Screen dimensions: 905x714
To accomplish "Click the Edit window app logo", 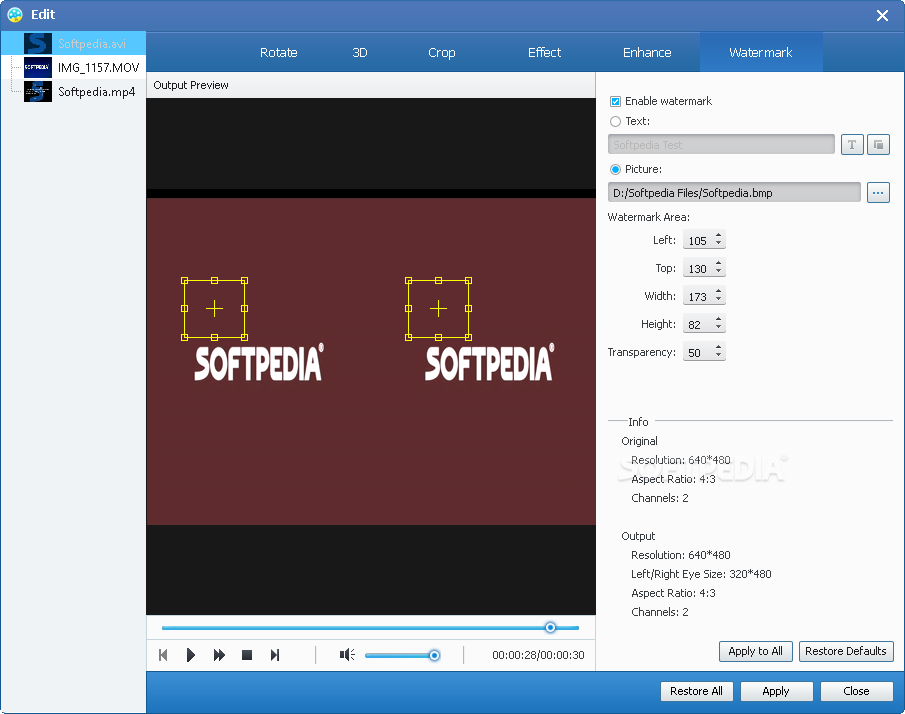I will pyautogui.click(x=15, y=14).
